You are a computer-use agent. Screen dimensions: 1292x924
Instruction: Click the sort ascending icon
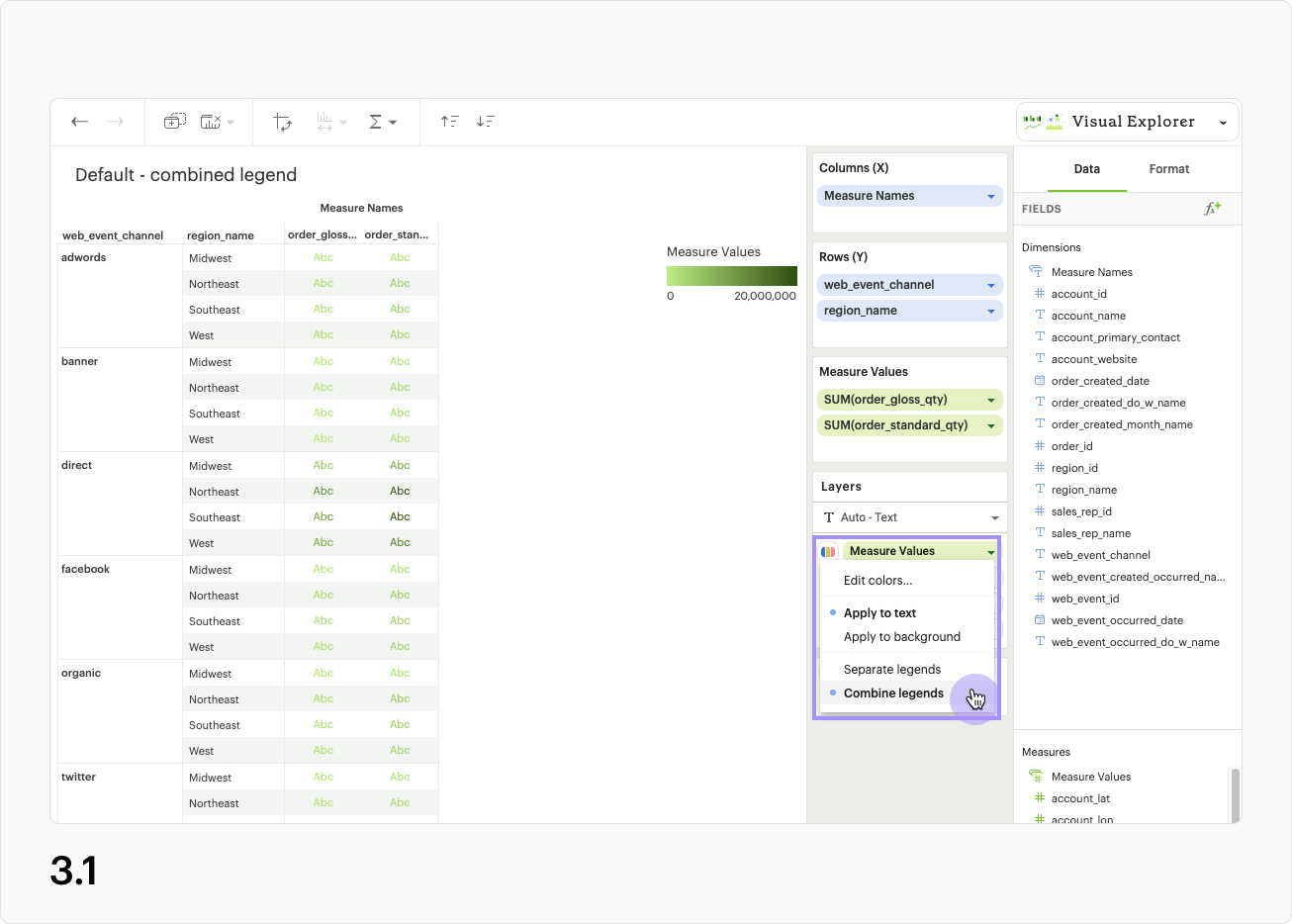(x=450, y=122)
